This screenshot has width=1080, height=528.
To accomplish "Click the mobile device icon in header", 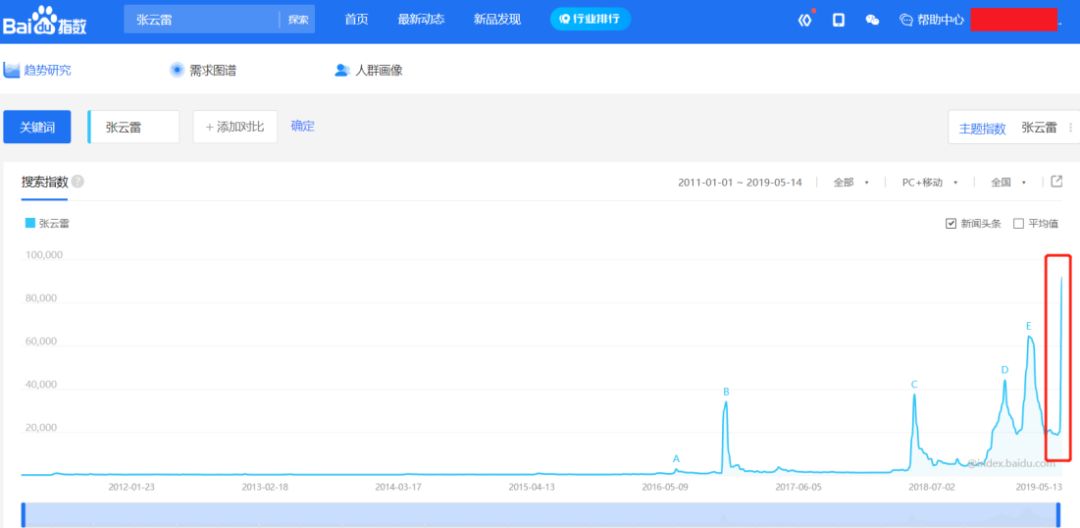I will point(839,20).
